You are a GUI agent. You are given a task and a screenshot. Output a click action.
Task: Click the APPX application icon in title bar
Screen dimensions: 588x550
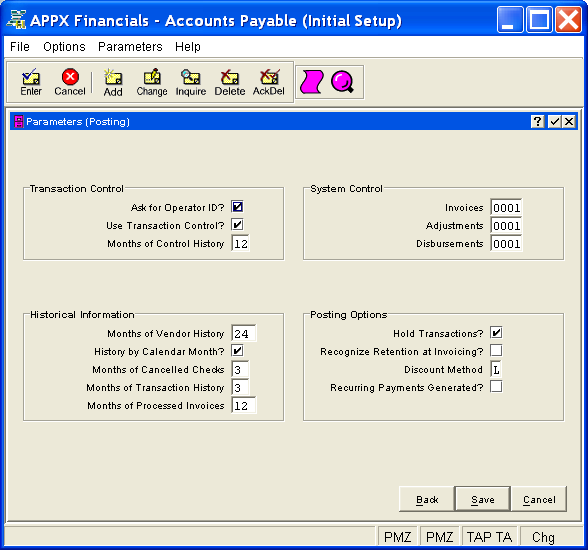point(16,20)
